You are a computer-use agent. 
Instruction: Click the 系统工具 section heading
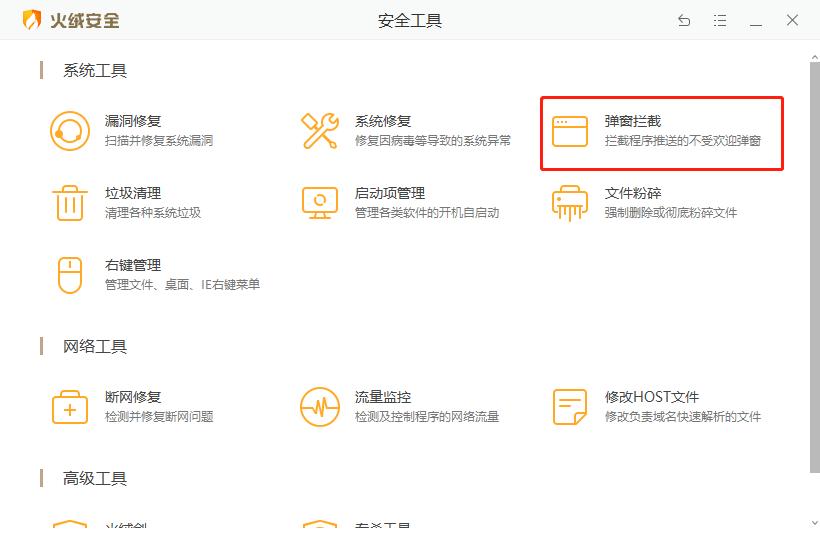coord(95,71)
